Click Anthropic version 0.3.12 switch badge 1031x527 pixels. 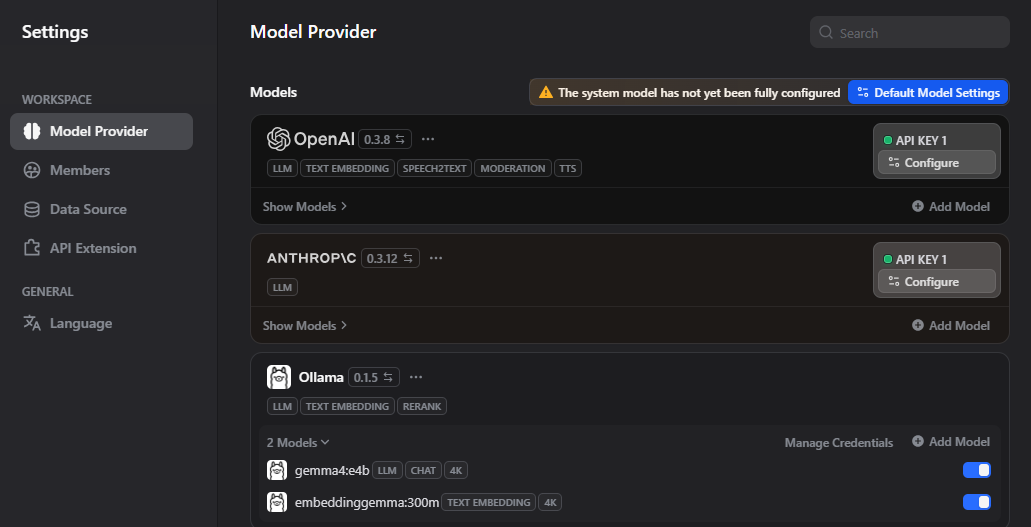(x=391, y=259)
